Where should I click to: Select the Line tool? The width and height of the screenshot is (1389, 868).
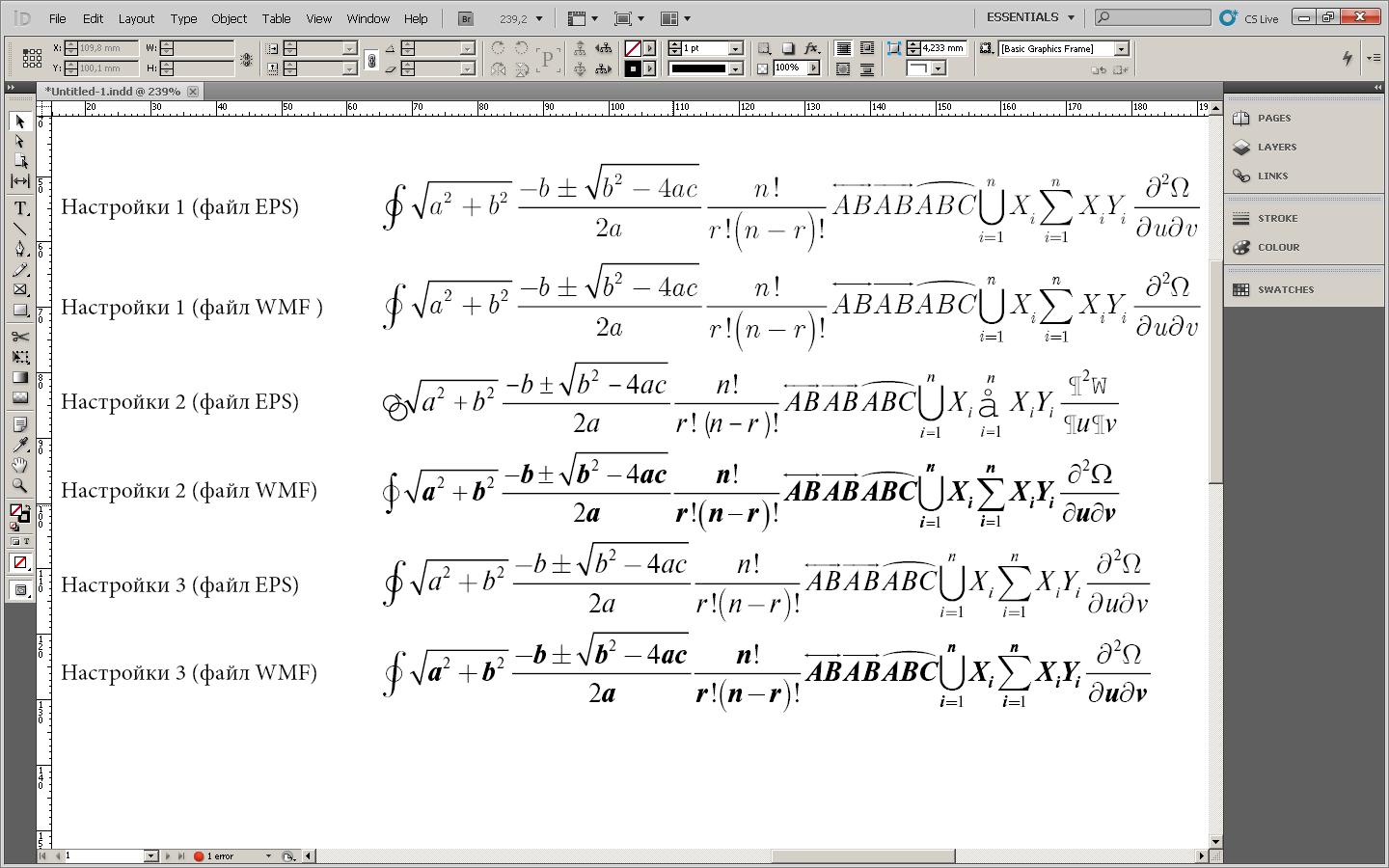click(x=19, y=229)
